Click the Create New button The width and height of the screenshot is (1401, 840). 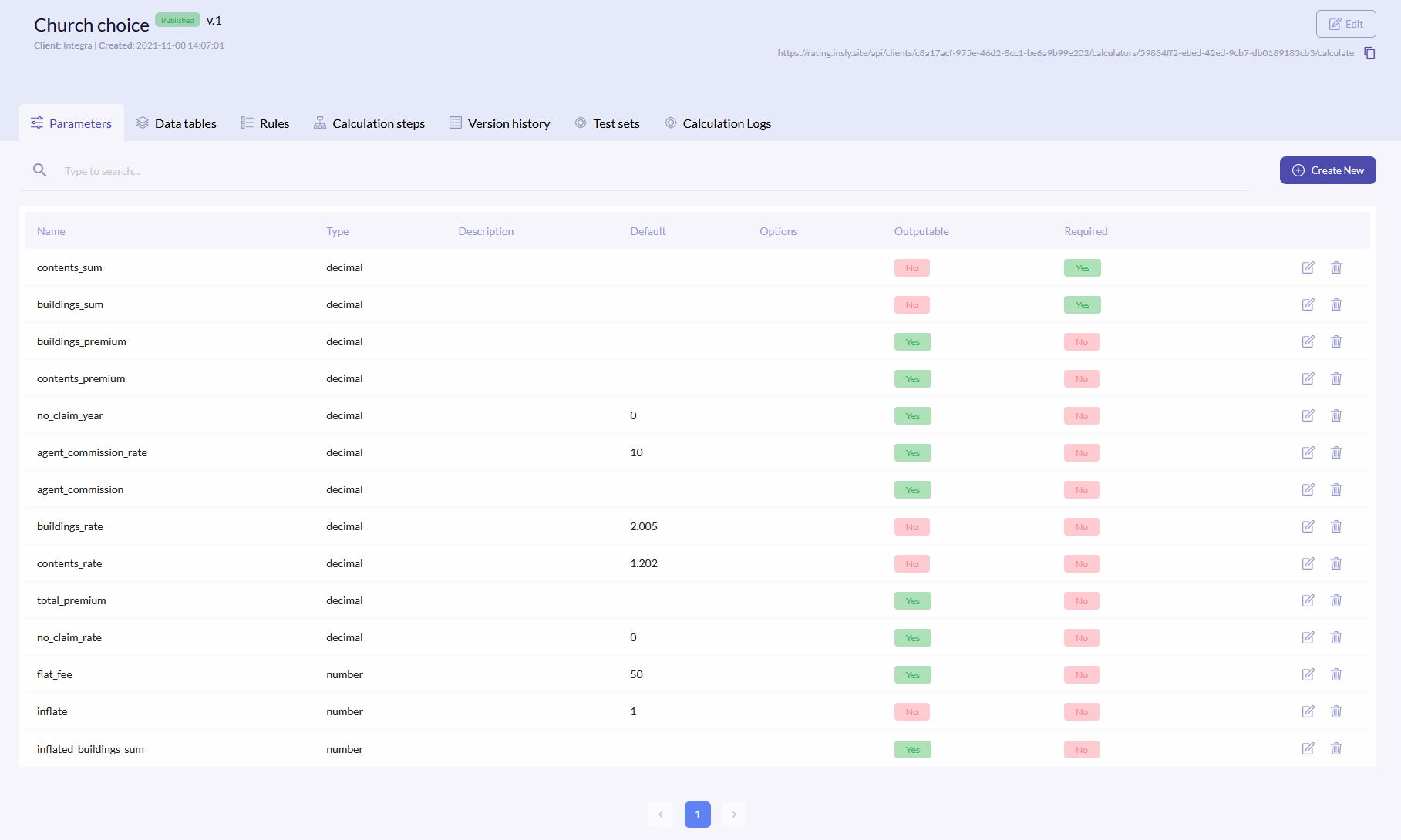(1328, 170)
